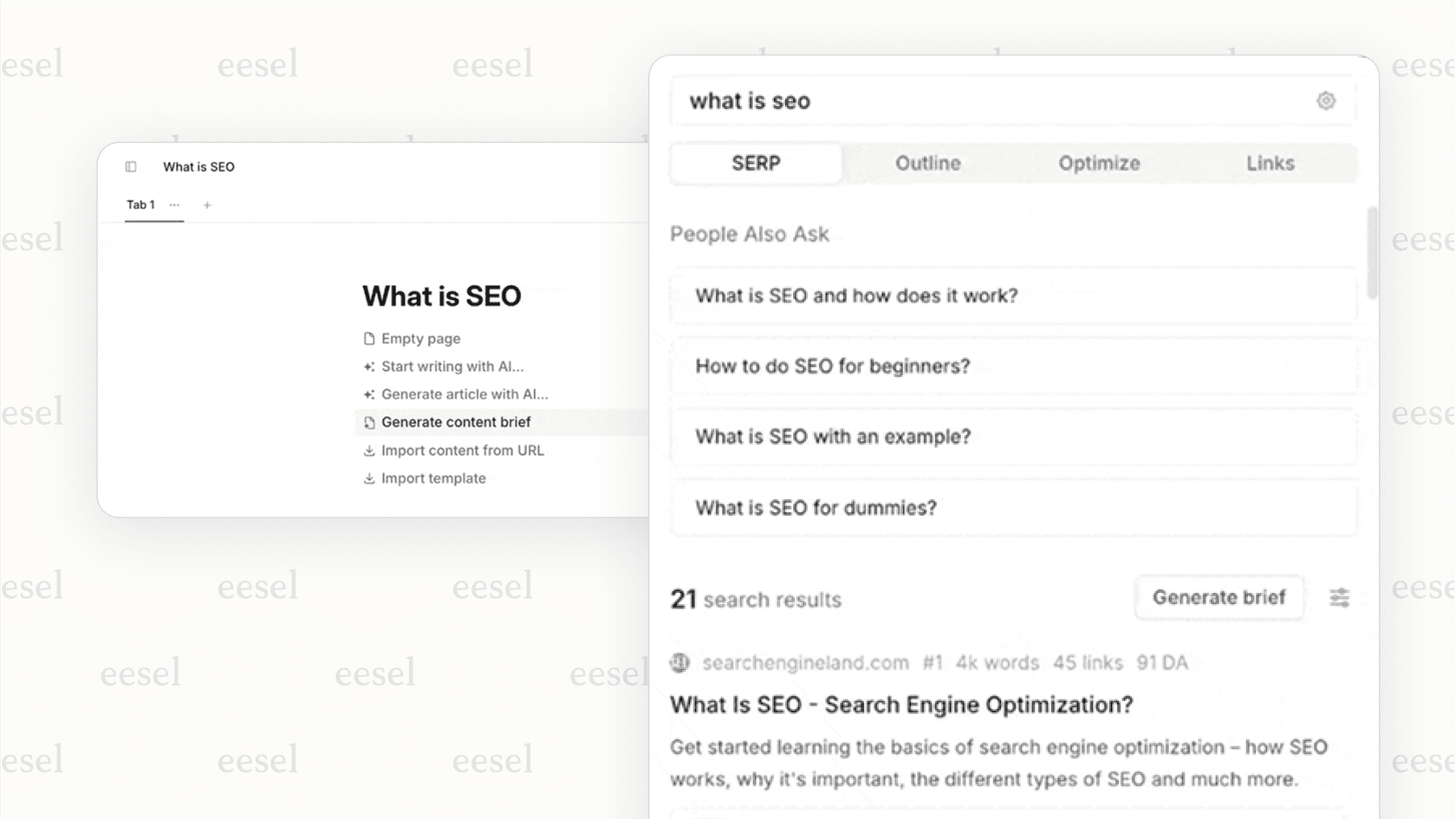Expand 'How to do SEO for beginners?'
The height and width of the screenshot is (819, 1456).
point(1014,366)
